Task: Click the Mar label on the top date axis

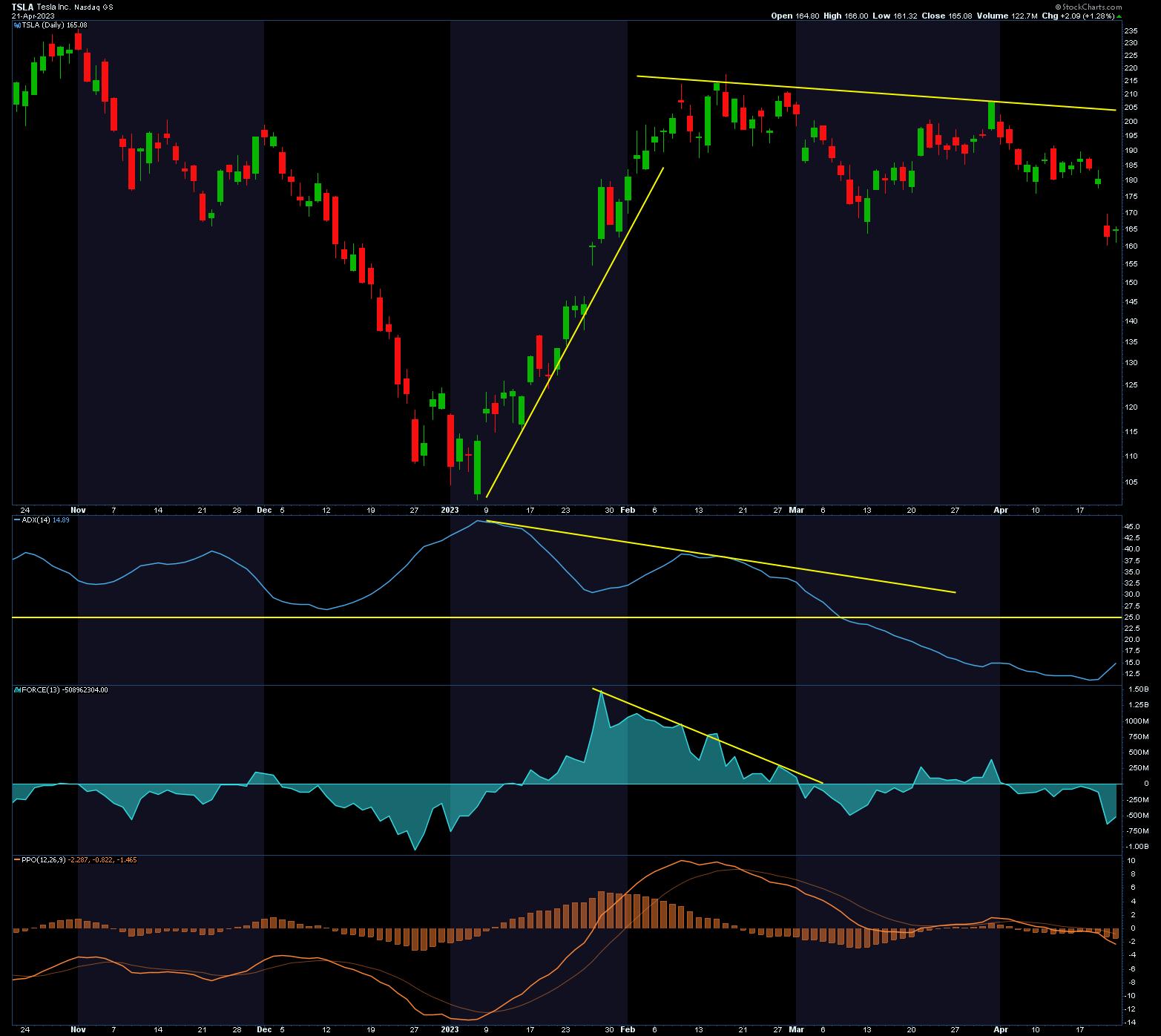Action: (796, 510)
